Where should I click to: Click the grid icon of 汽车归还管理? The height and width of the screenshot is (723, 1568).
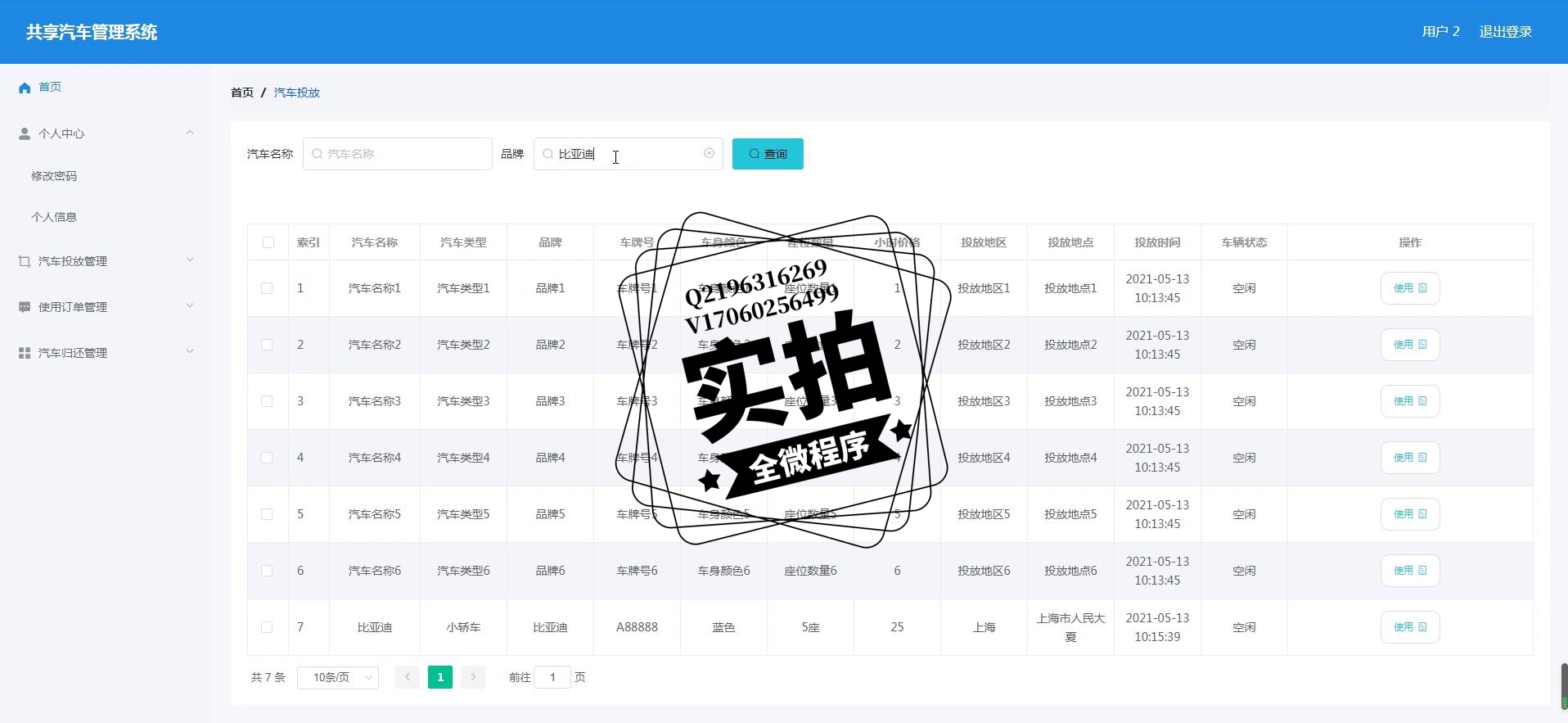[25, 353]
